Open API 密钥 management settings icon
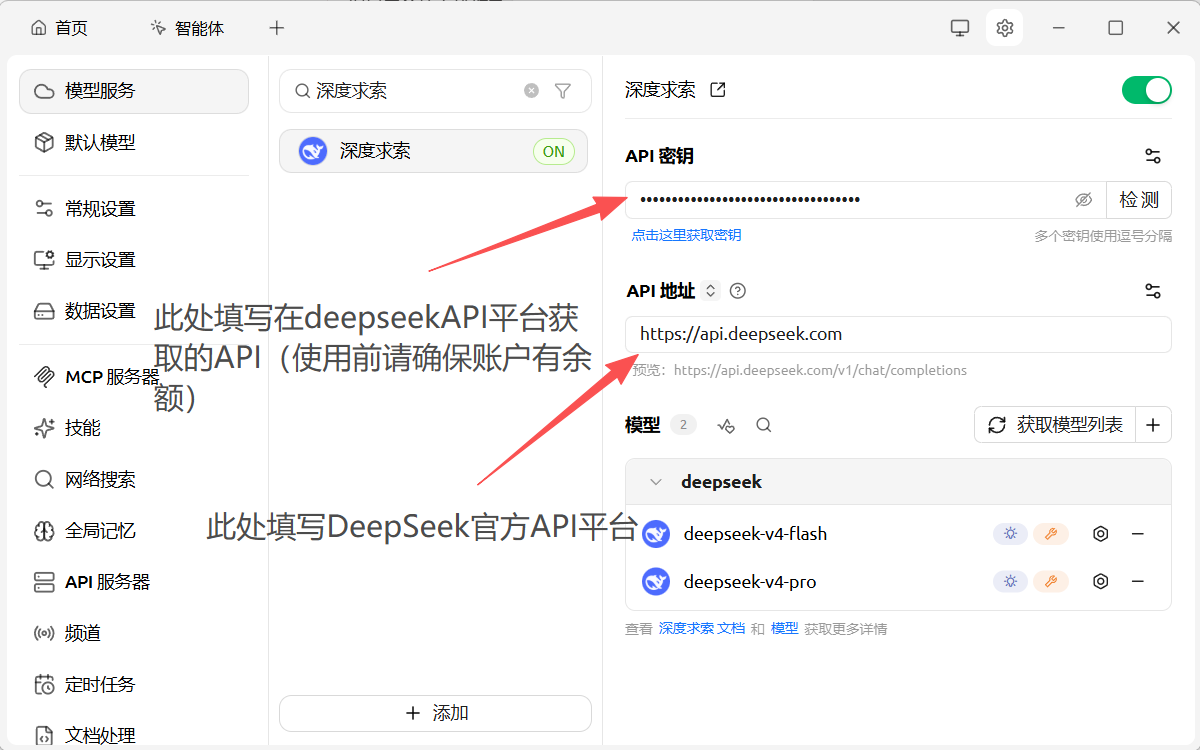This screenshot has width=1200, height=750. point(1153,156)
